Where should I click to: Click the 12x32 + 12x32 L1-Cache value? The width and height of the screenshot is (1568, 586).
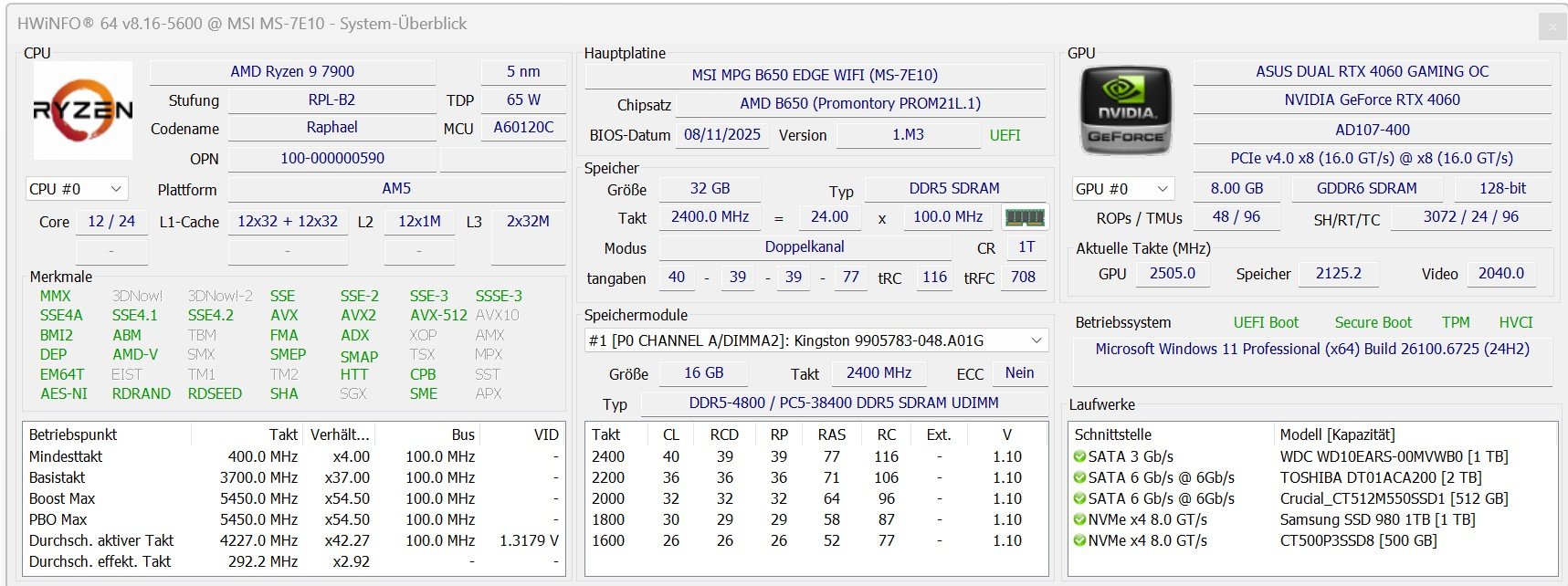pos(288,221)
